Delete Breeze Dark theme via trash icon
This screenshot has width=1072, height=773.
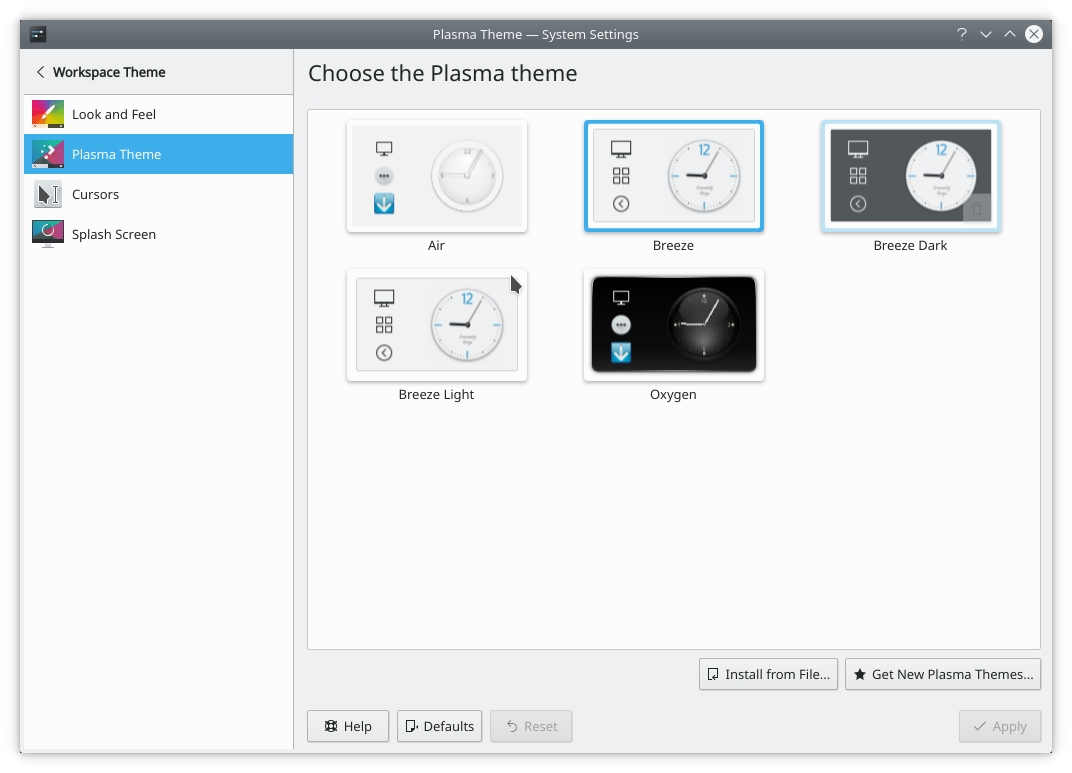coord(977,208)
